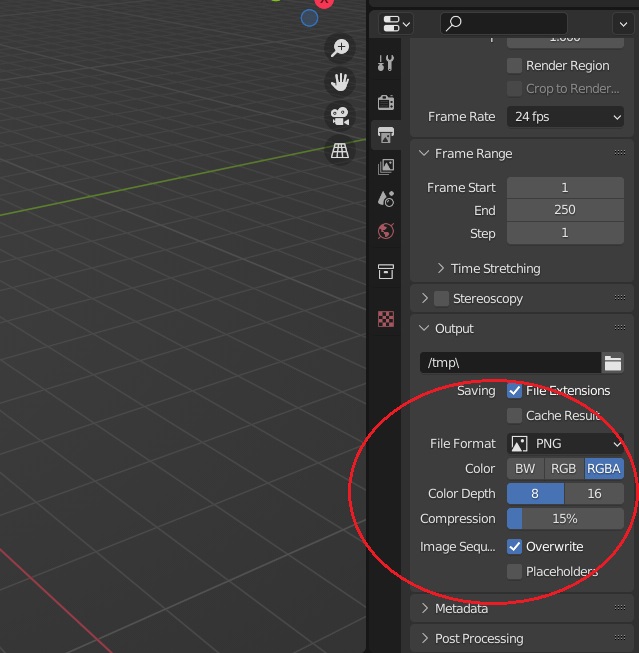Switch to the Render properties tab
639x653 pixels.
[x=386, y=102]
